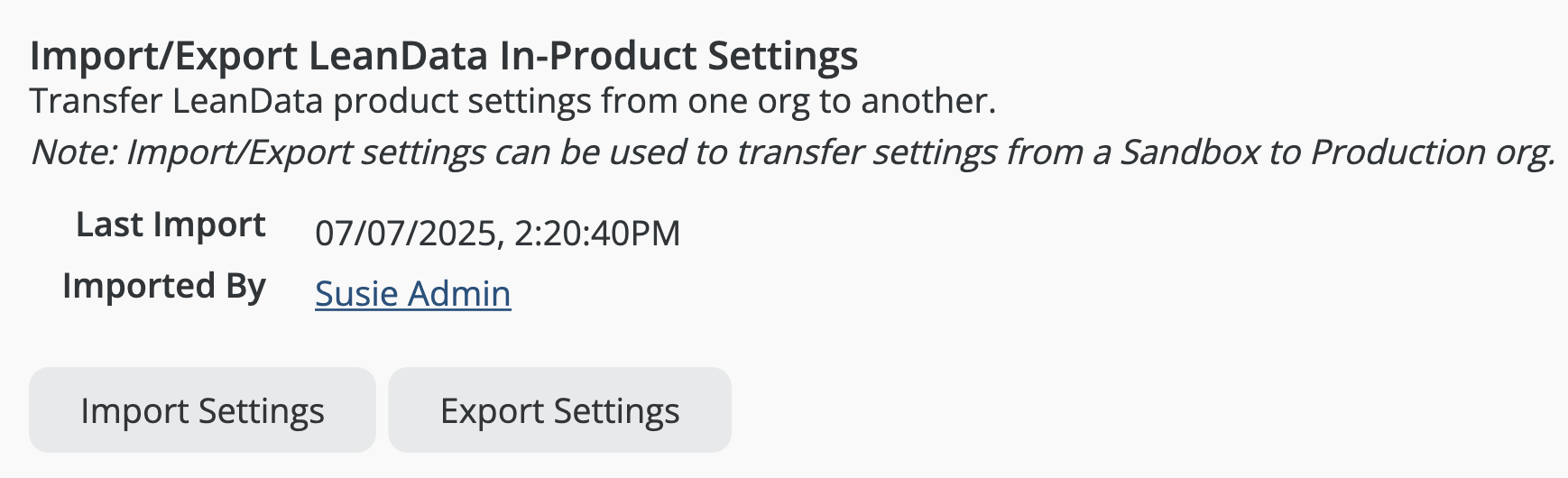Click the name Susie in the link

pyautogui.click(x=356, y=294)
